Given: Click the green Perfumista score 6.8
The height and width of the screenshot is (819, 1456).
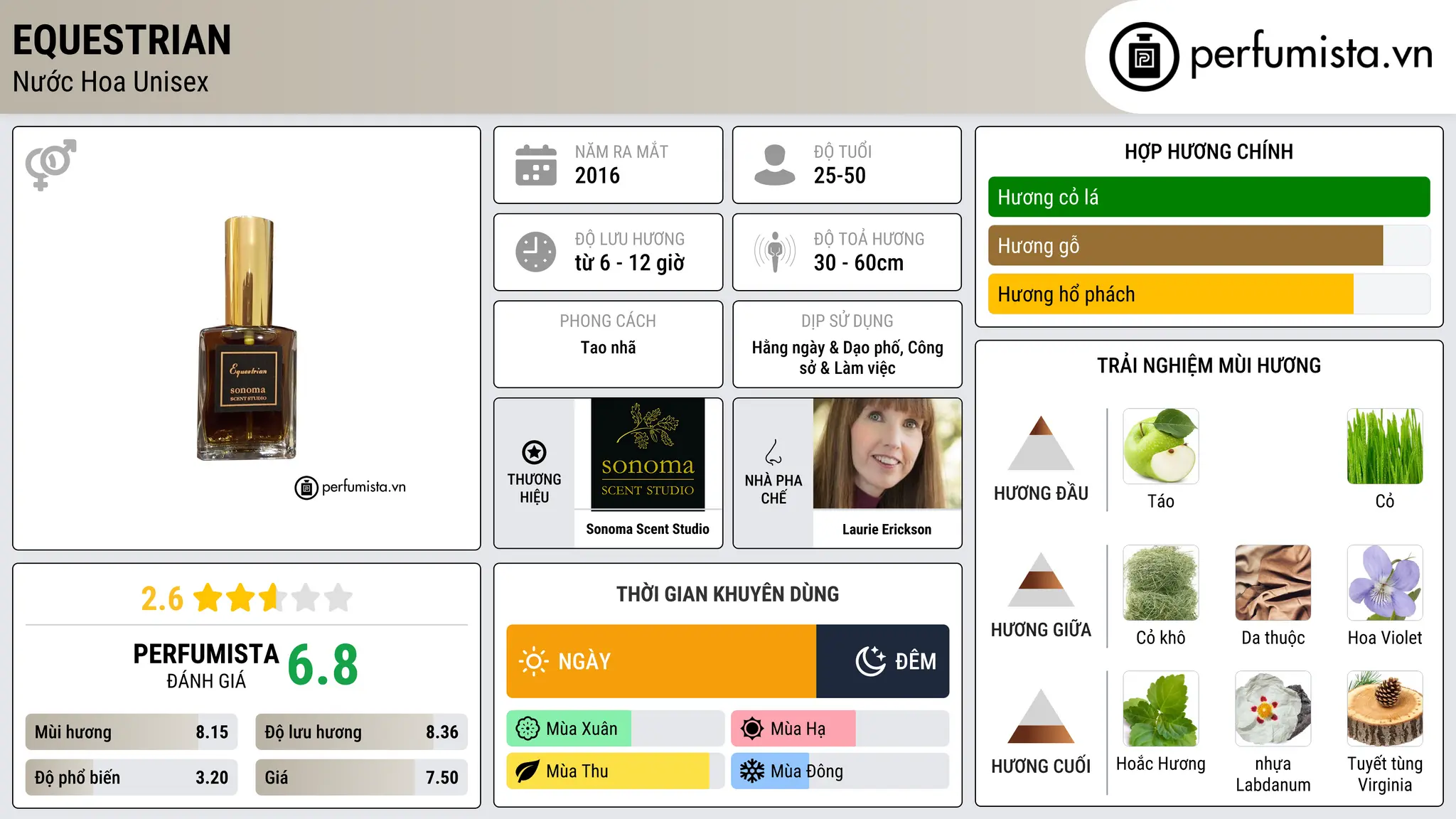Looking at the screenshot, I should pyautogui.click(x=323, y=665).
